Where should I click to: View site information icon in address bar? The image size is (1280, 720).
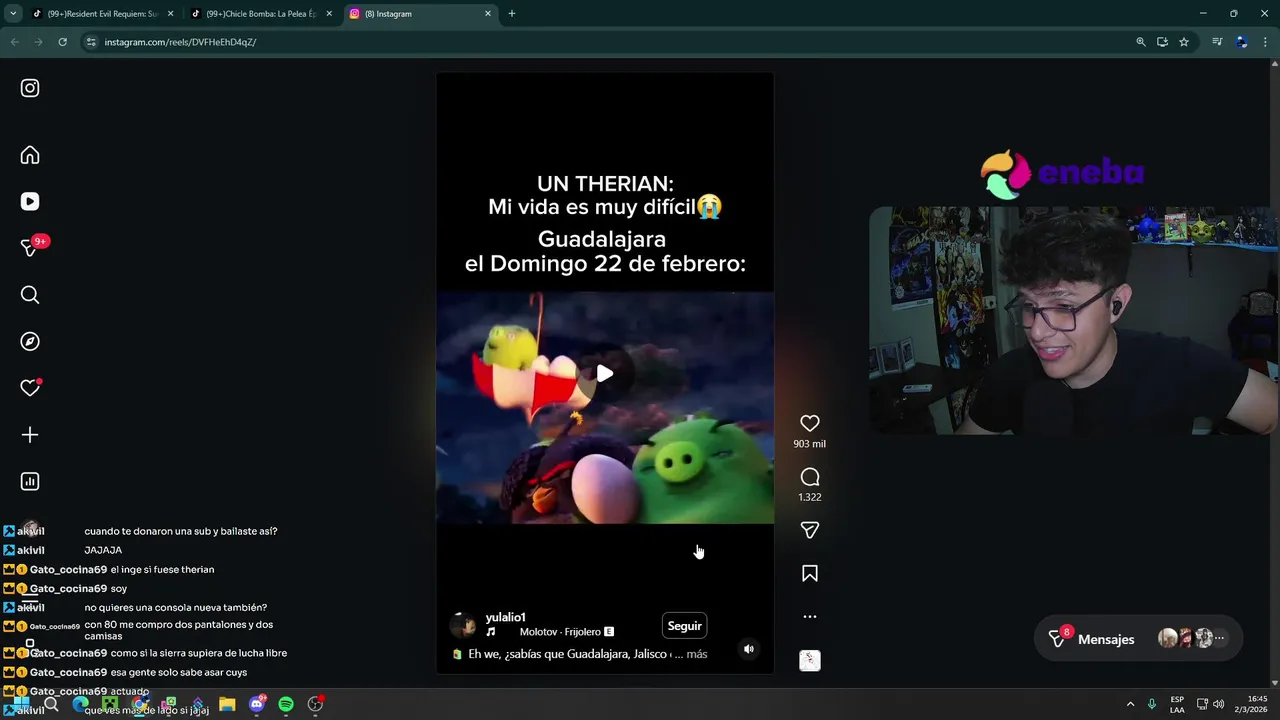tap(91, 42)
